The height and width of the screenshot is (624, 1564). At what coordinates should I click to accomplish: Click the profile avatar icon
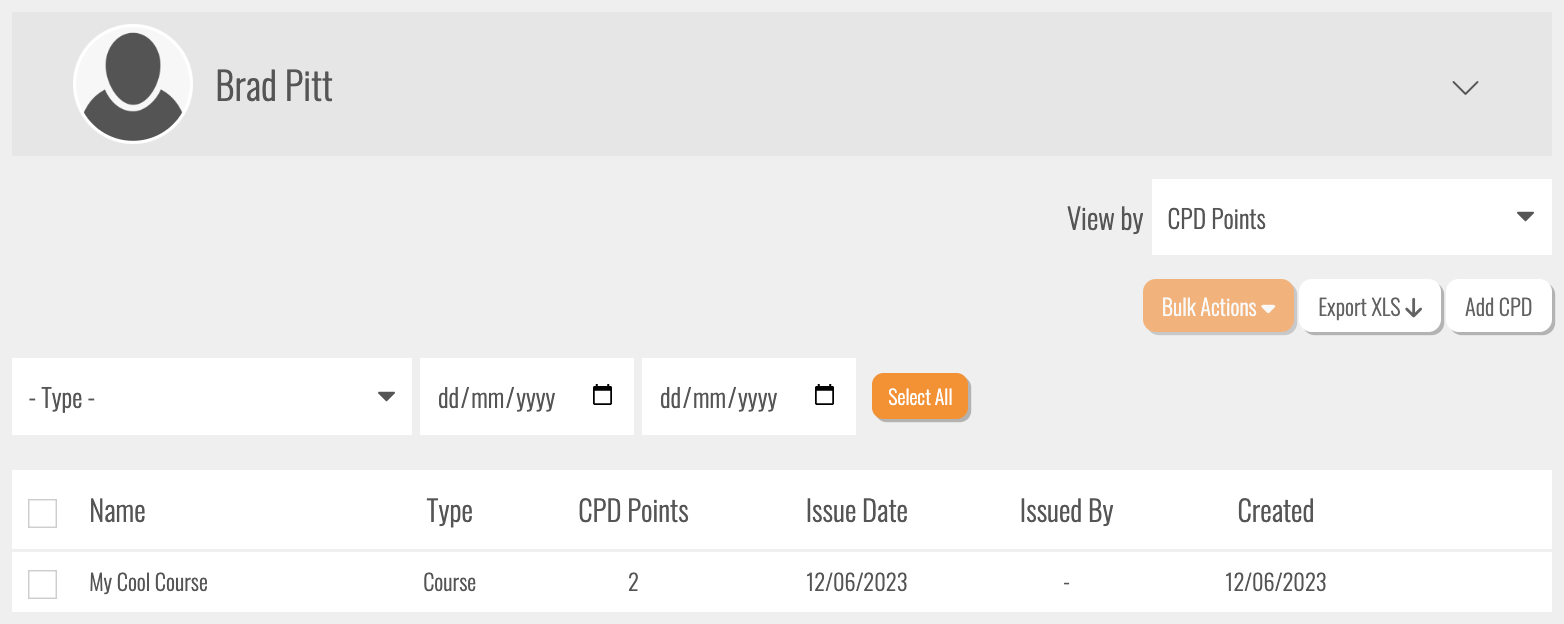point(133,84)
